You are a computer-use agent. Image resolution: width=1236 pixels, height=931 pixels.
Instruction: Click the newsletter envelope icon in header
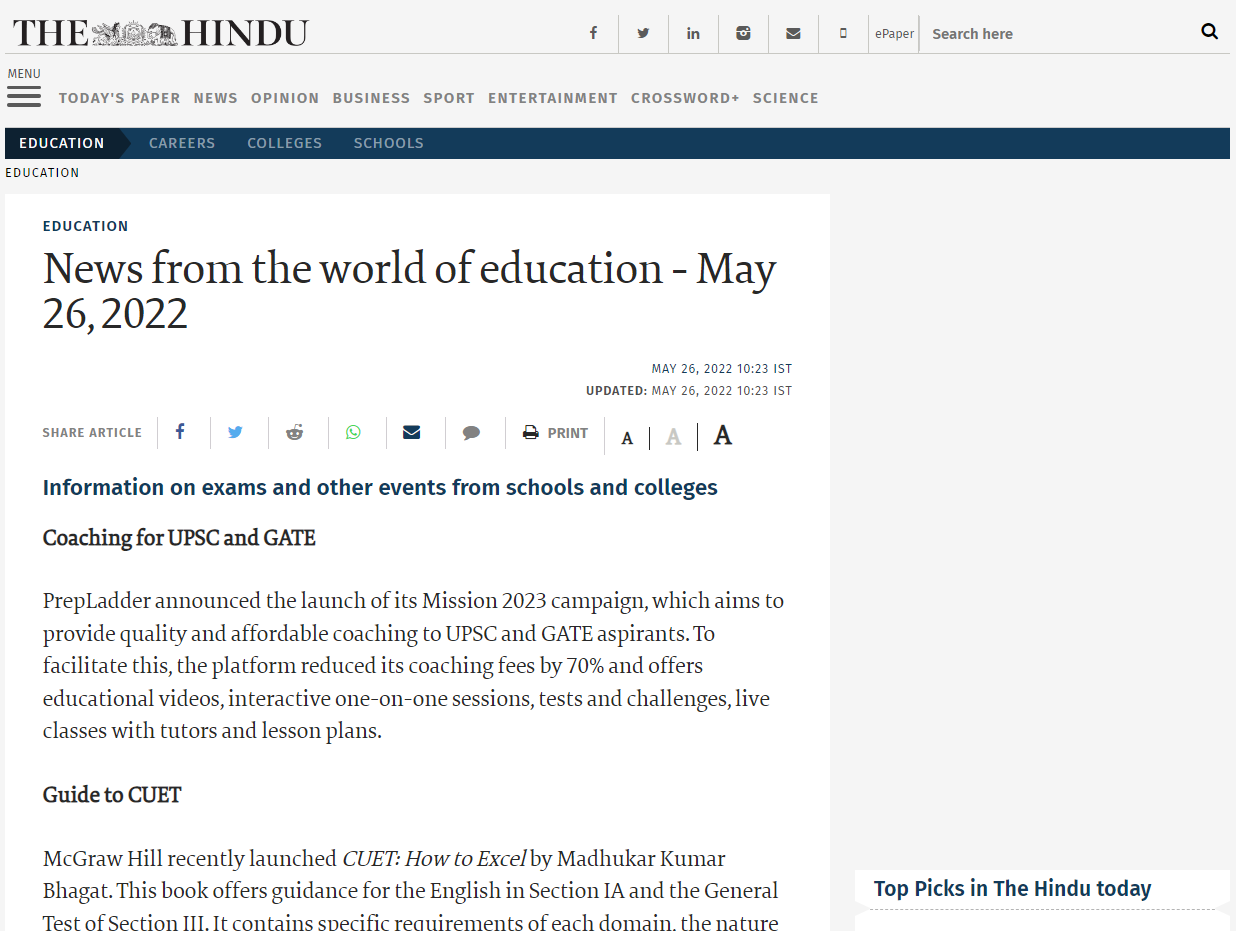coord(793,33)
